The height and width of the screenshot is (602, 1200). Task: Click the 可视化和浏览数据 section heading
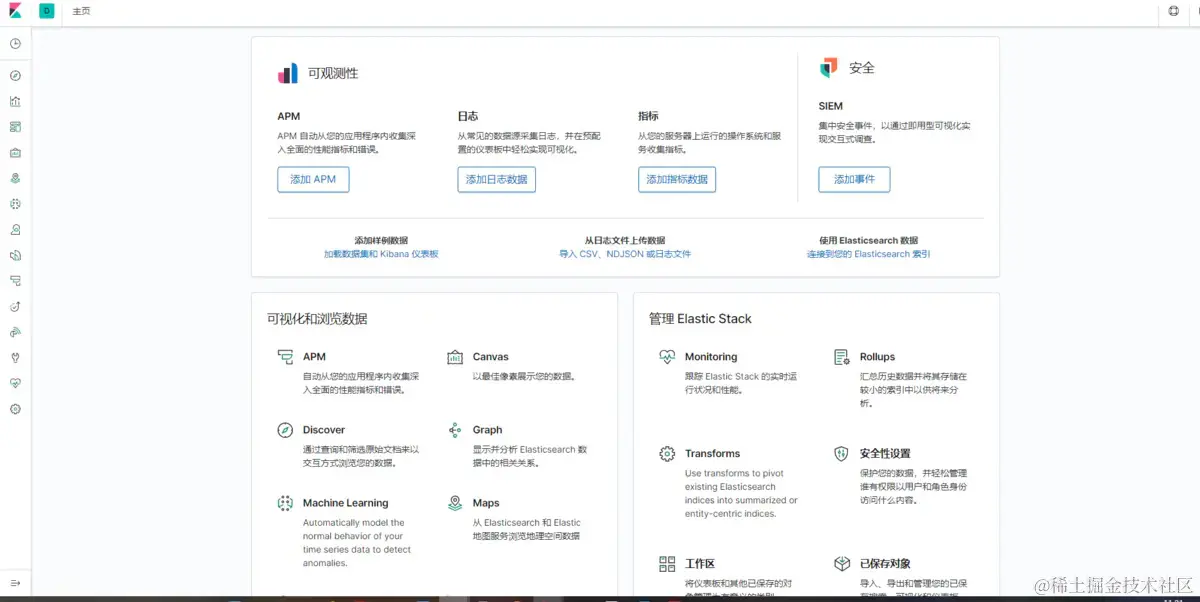point(317,319)
